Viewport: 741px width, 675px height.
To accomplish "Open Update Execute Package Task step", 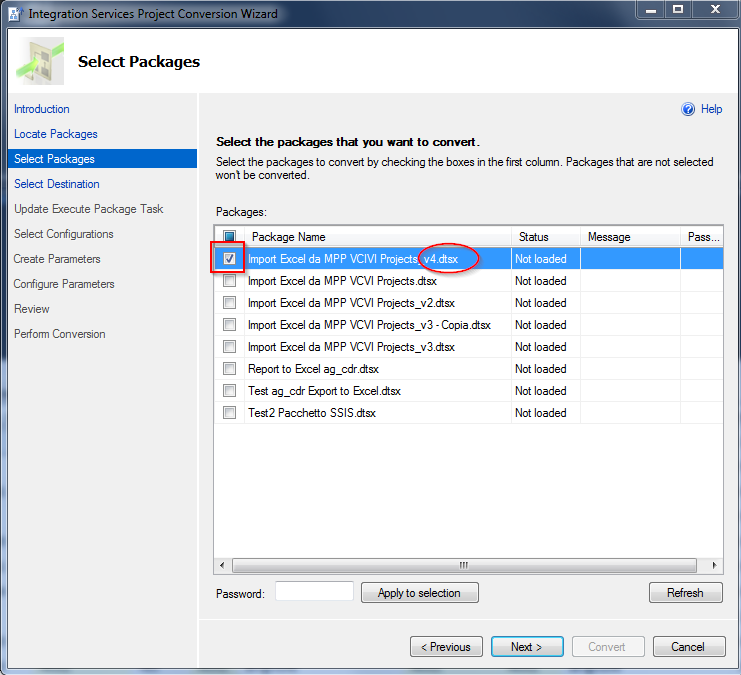I will (88, 209).
